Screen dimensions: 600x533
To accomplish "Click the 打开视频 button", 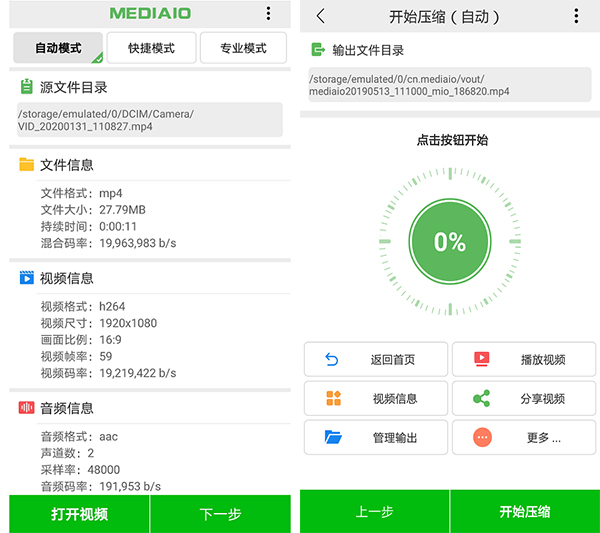I will pos(79,514).
